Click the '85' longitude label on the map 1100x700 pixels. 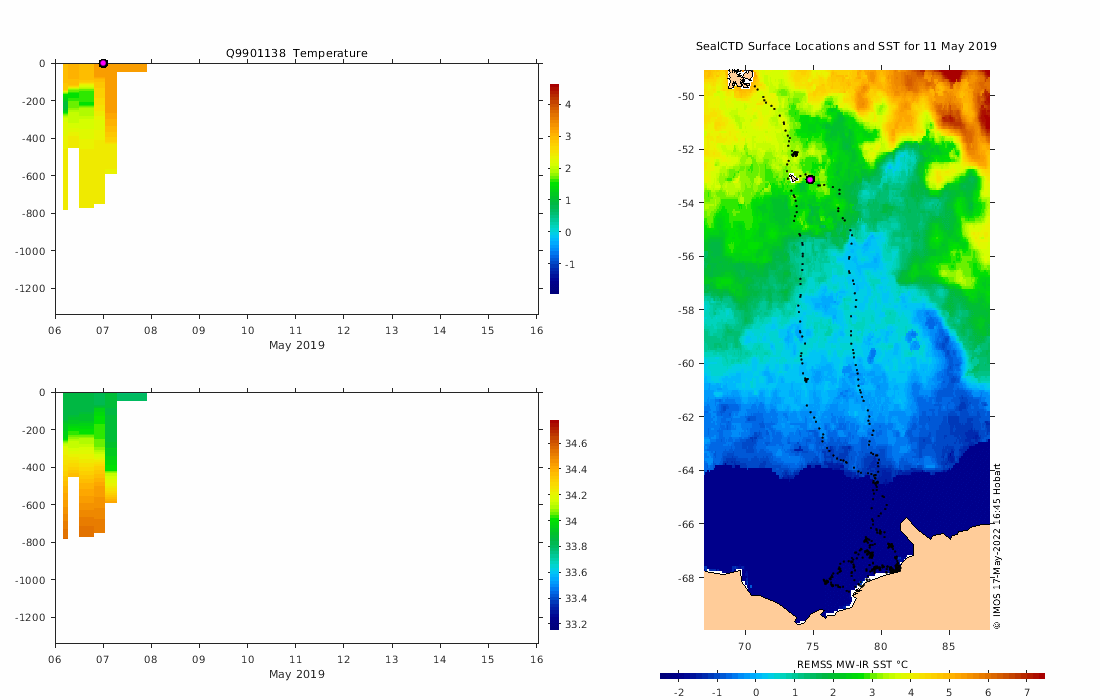click(948, 647)
